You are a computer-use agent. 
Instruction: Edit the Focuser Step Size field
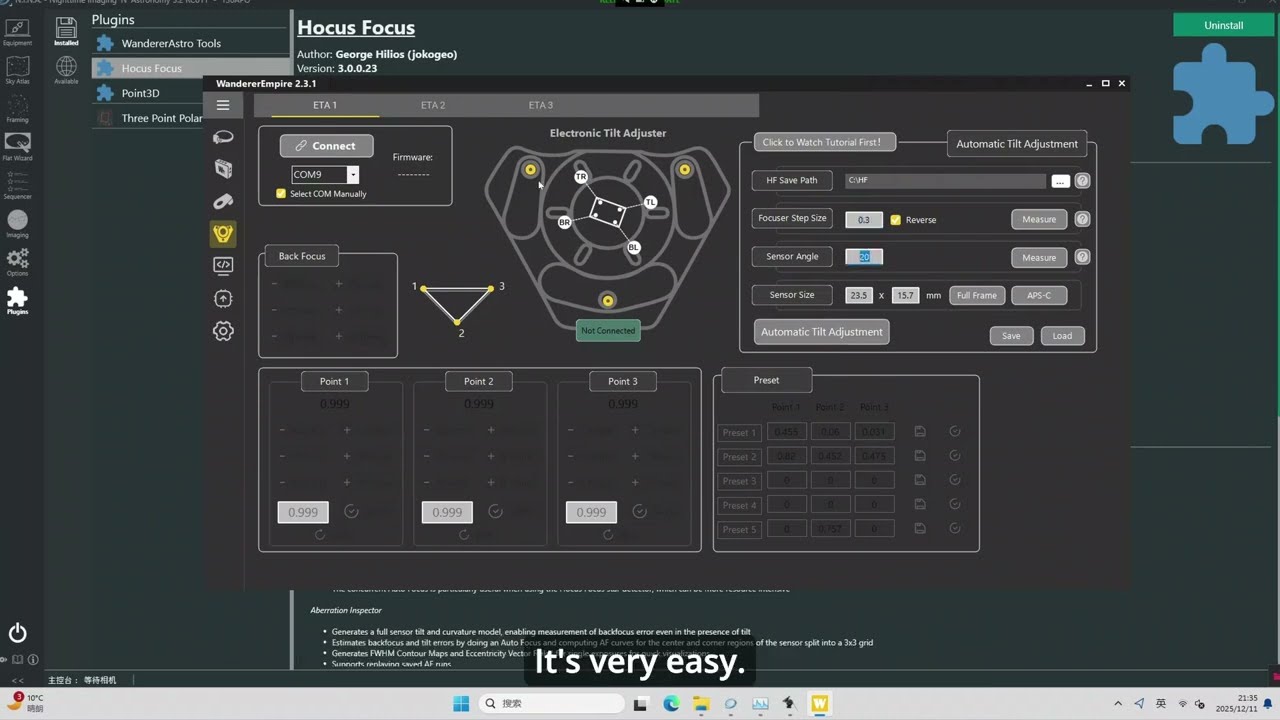864,219
